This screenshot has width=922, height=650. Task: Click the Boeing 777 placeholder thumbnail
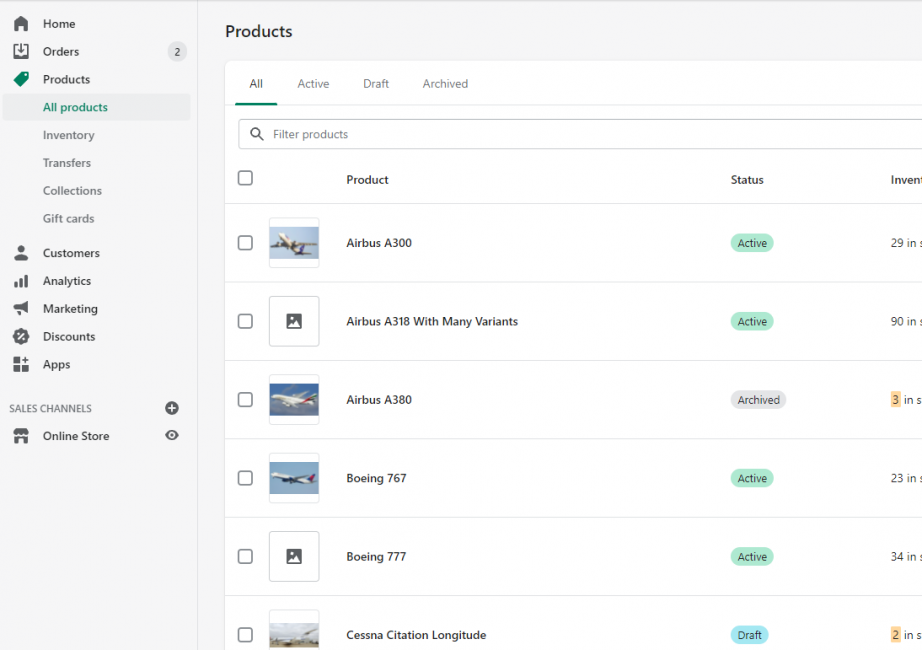293,557
